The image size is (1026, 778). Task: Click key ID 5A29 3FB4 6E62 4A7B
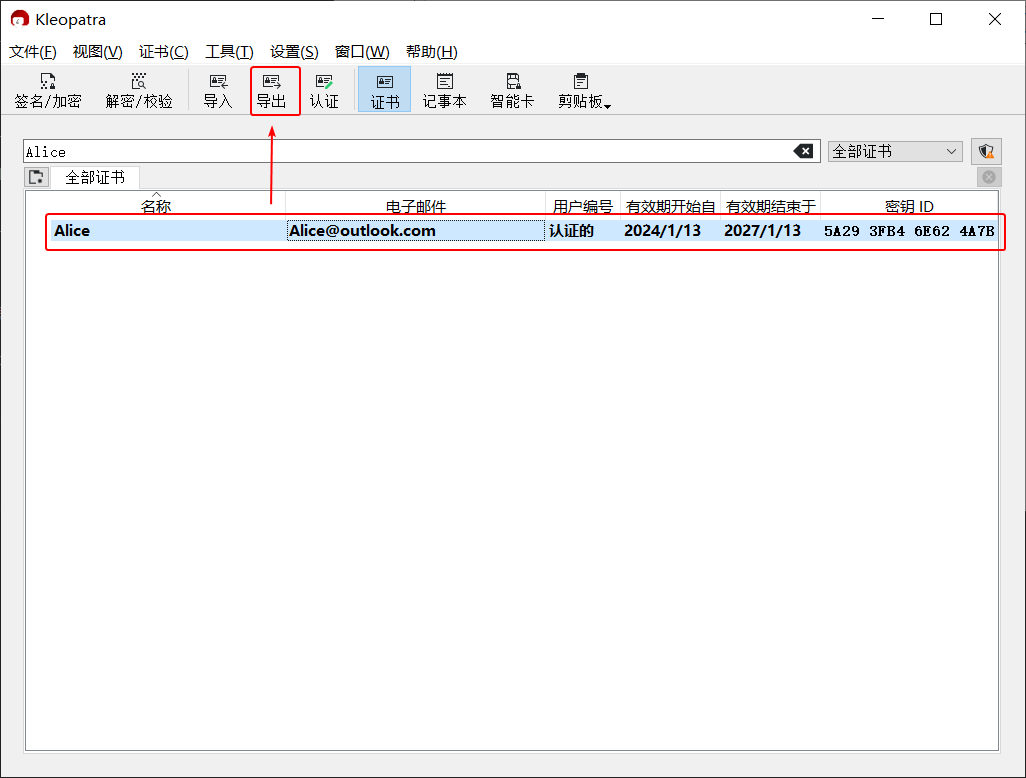pos(909,230)
